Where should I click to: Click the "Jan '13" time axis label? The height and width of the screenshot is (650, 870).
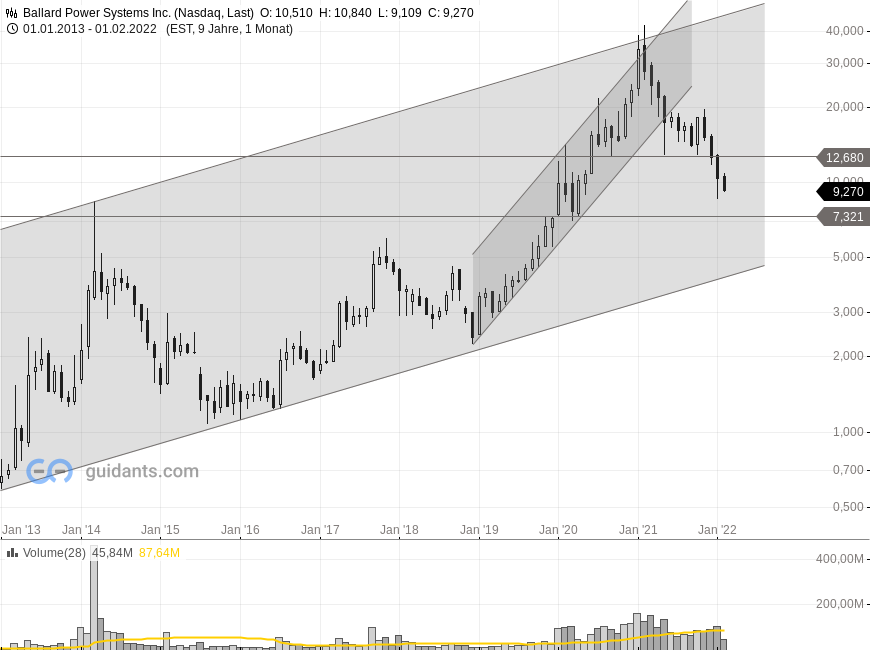[21, 530]
